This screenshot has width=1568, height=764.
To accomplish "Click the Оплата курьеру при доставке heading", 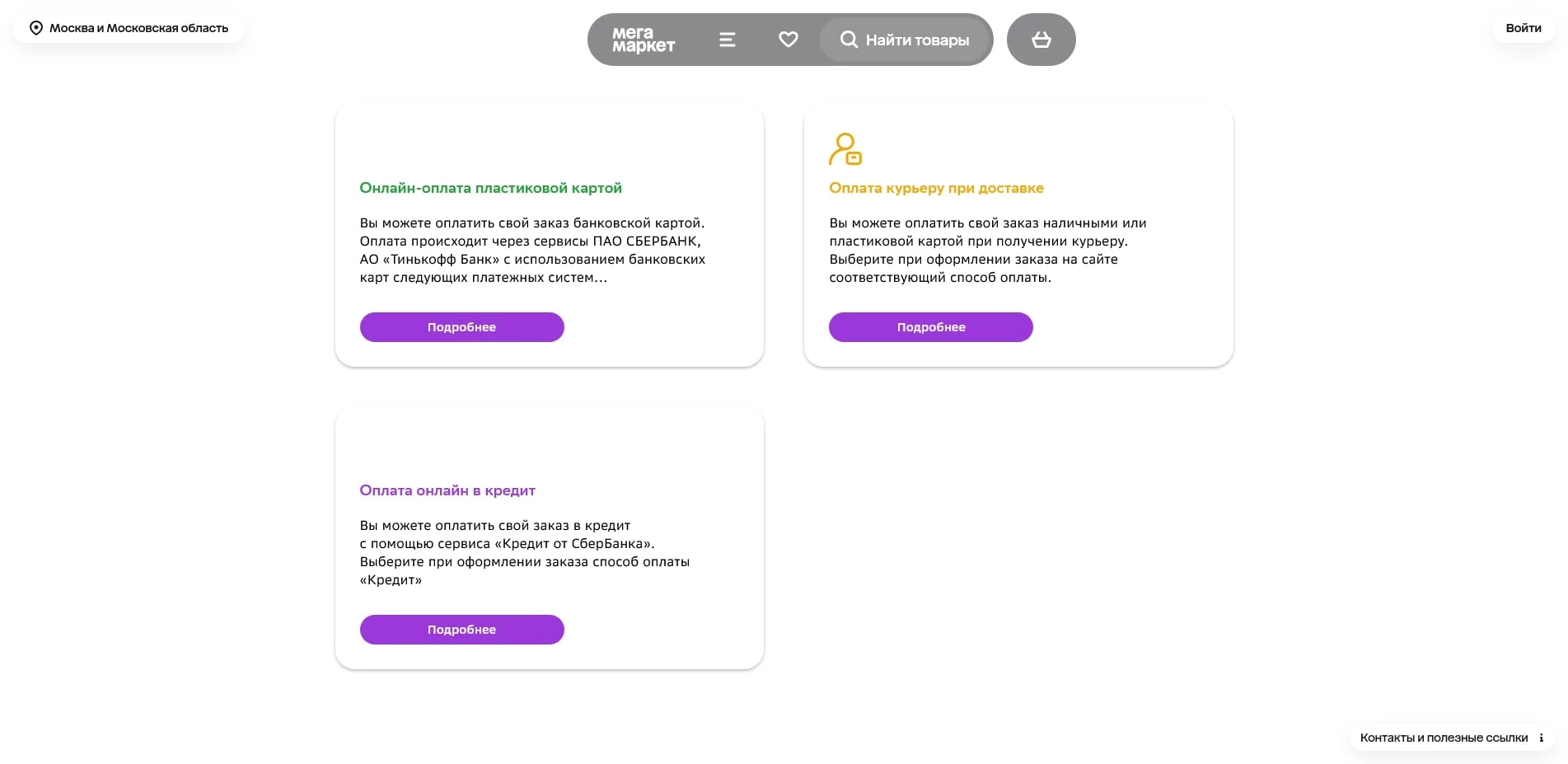I will [936, 188].
